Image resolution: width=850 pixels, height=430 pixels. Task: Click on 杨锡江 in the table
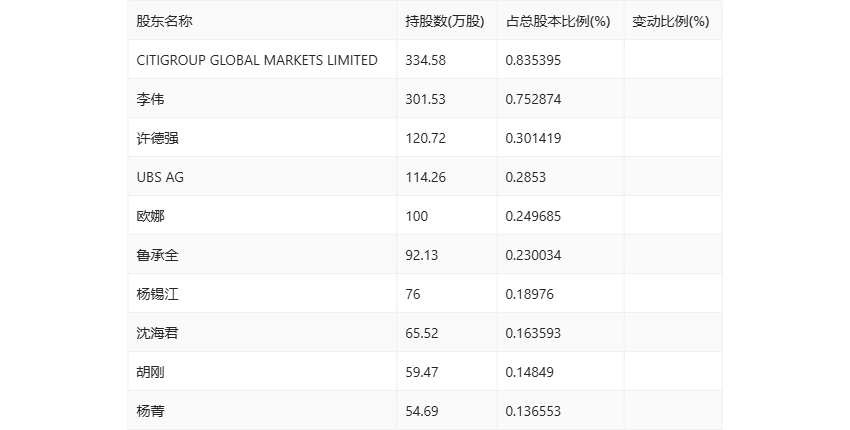158,294
